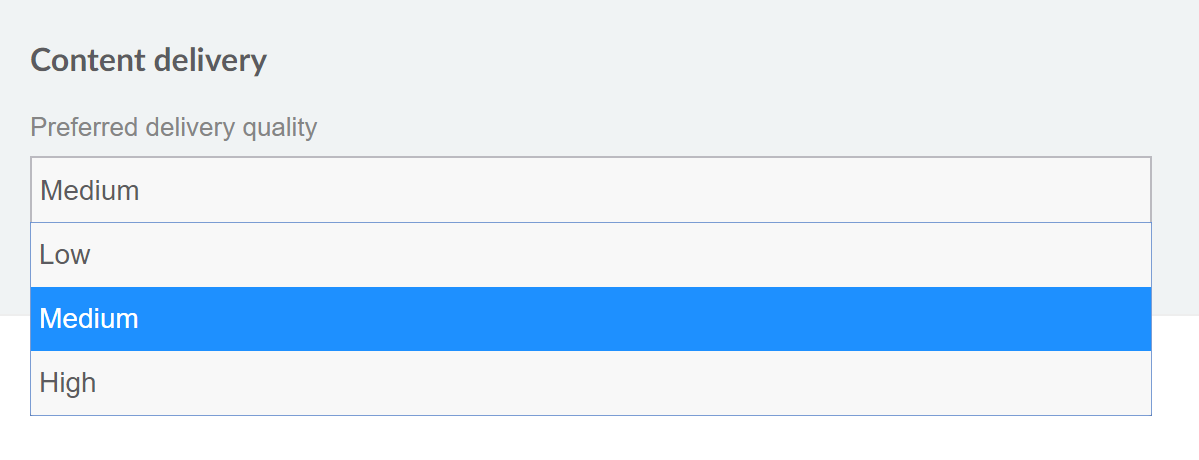
Task: Click the blue-highlighted Medium list entry
Action: [x=590, y=319]
